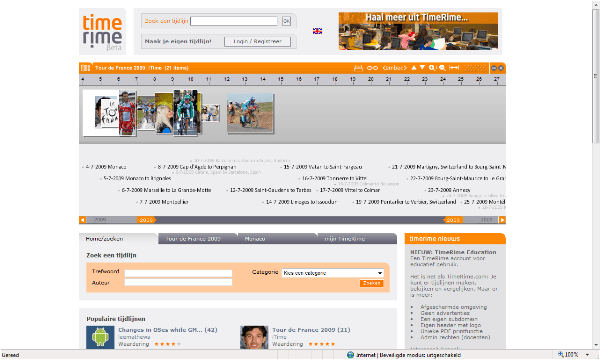
Task: Switch to the Home/zoeken tab
Action: pos(118,239)
